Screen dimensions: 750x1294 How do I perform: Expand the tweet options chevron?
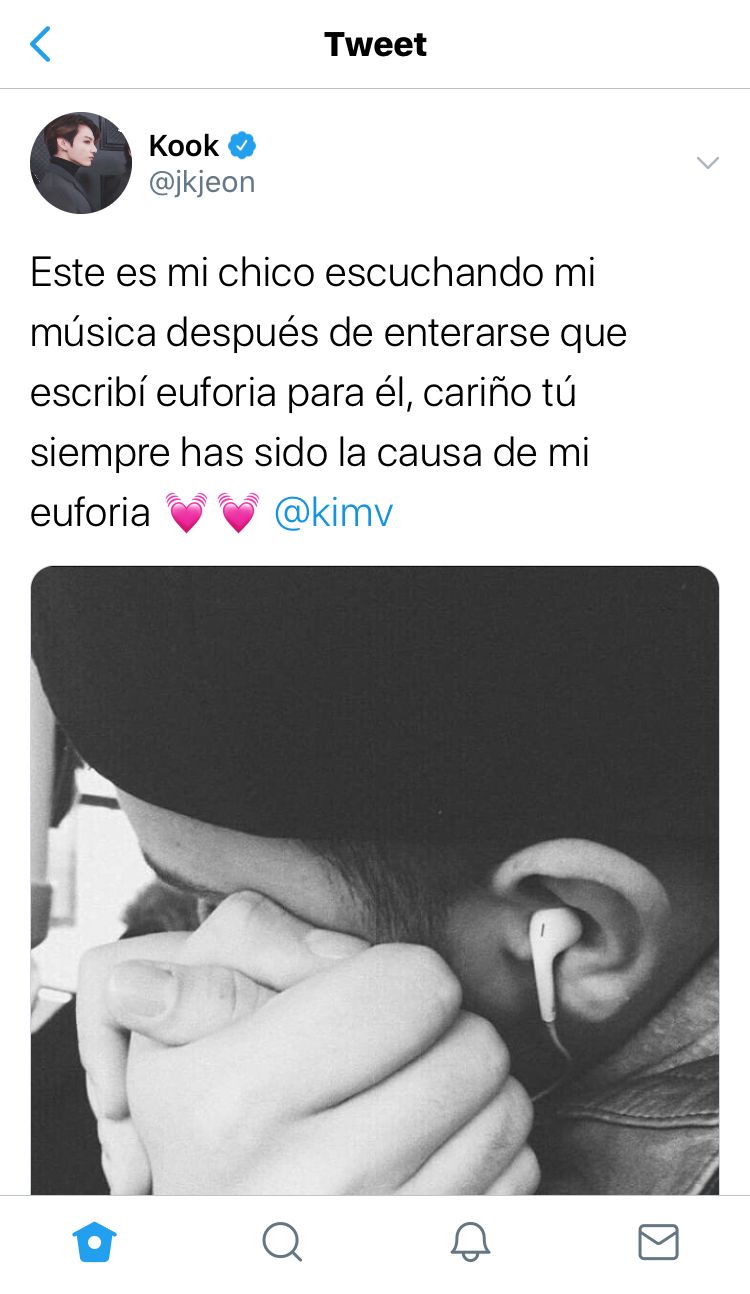click(x=708, y=163)
